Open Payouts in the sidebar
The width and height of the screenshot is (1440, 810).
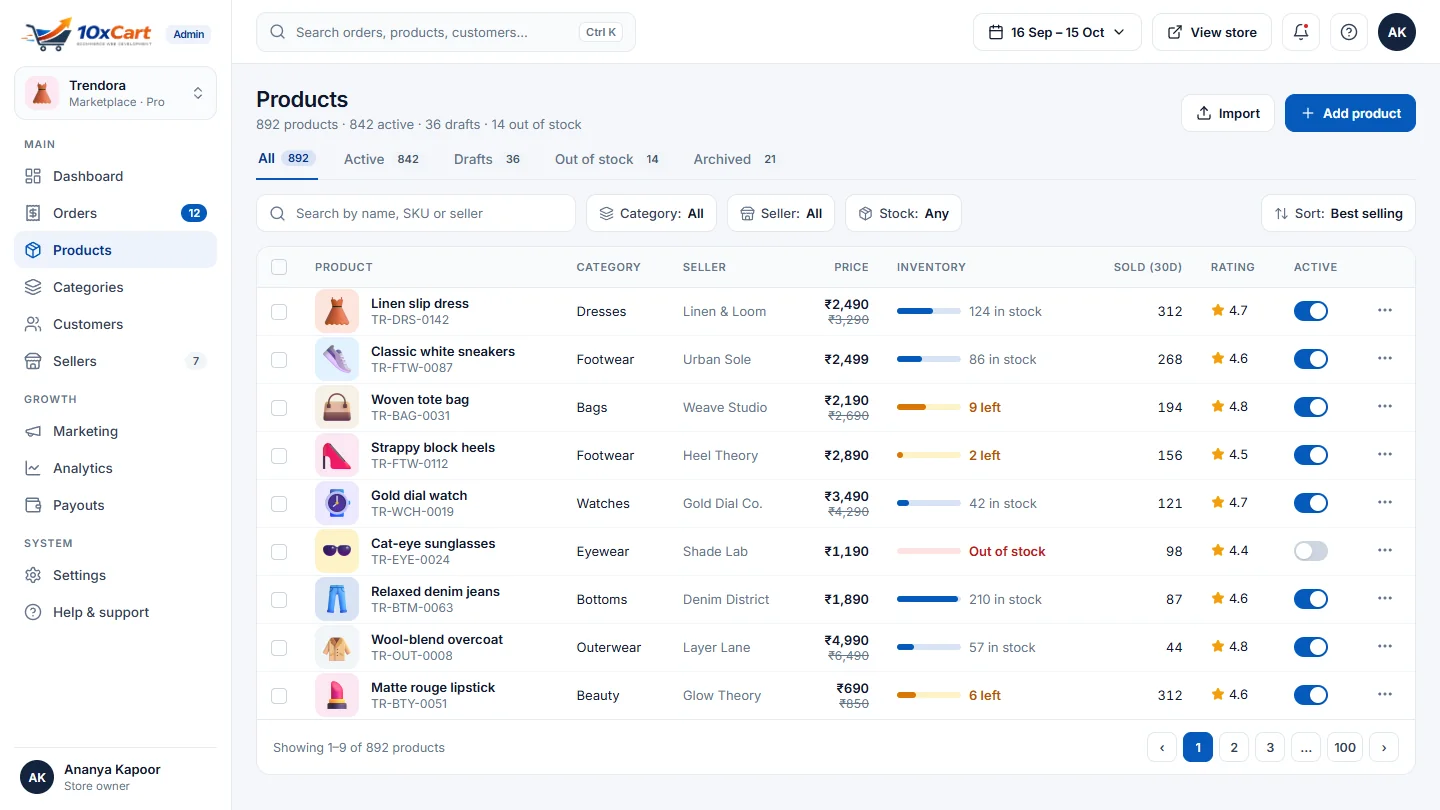point(115,505)
